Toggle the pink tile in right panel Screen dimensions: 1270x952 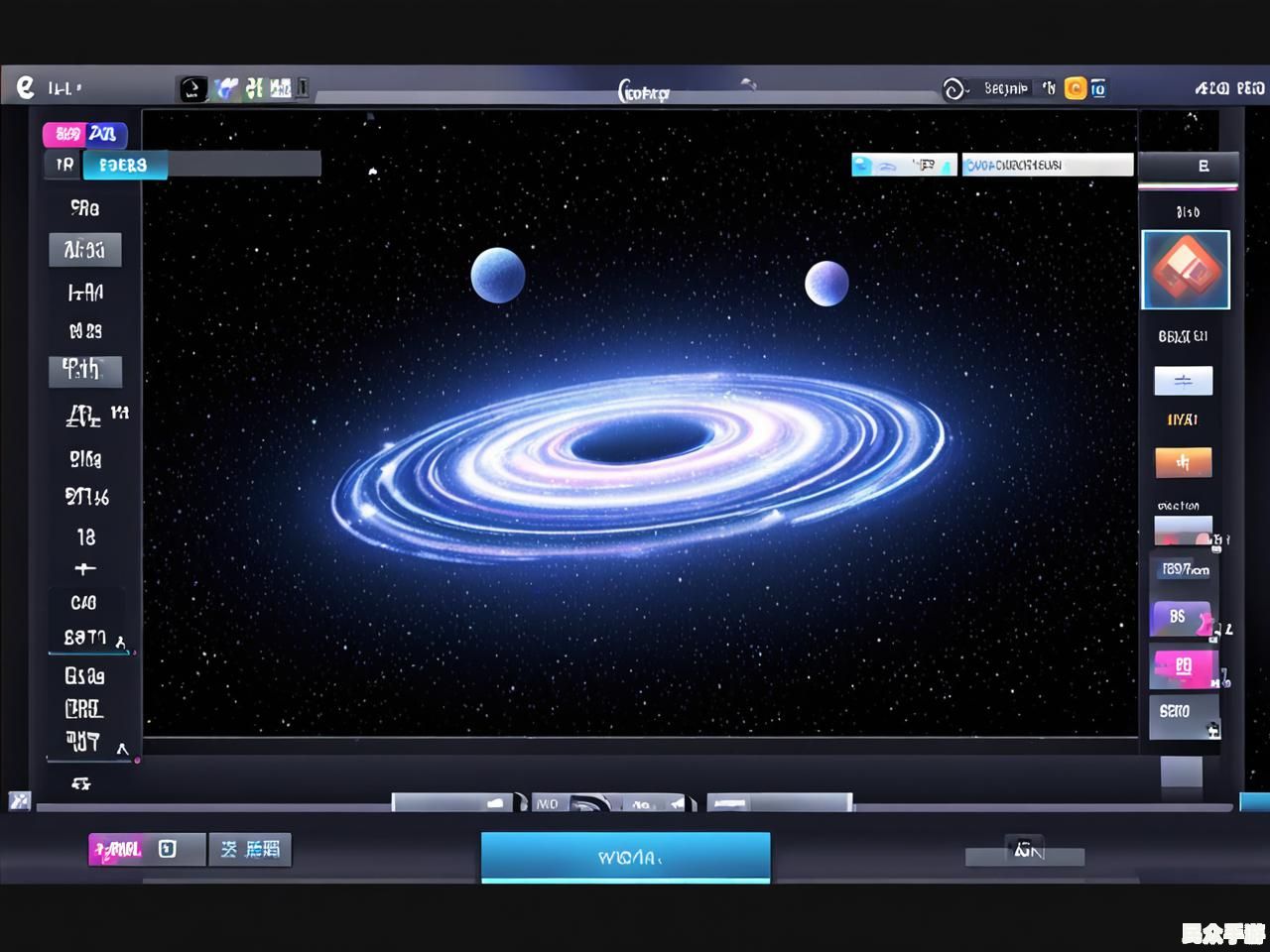1182,666
